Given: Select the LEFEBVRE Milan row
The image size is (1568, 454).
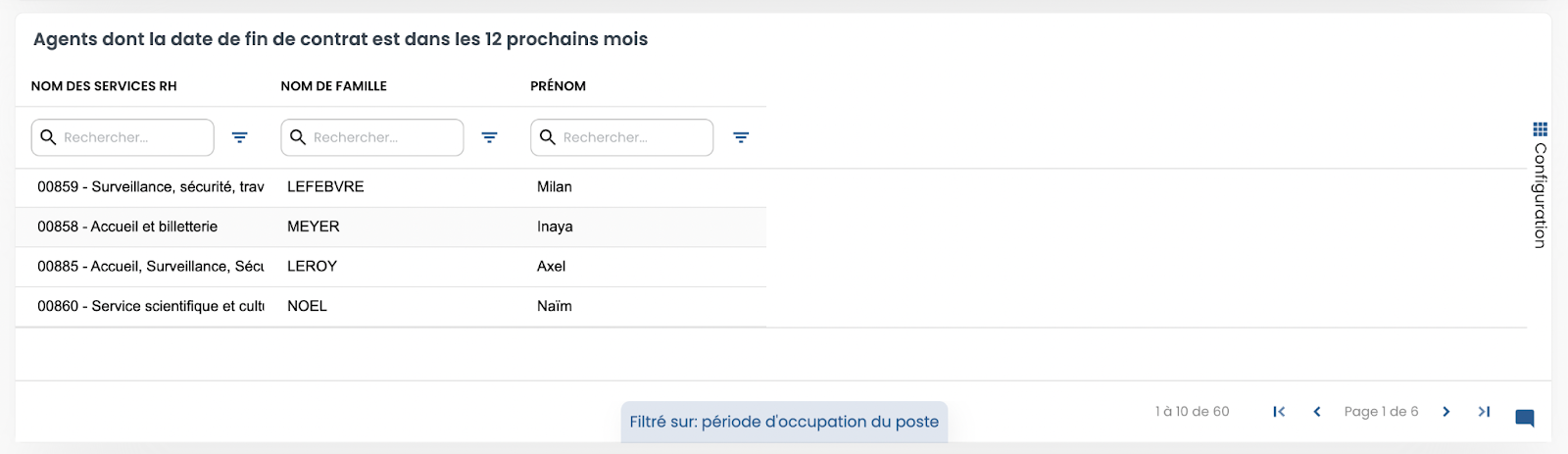Looking at the screenshot, I should pyautogui.click(x=391, y=187).
